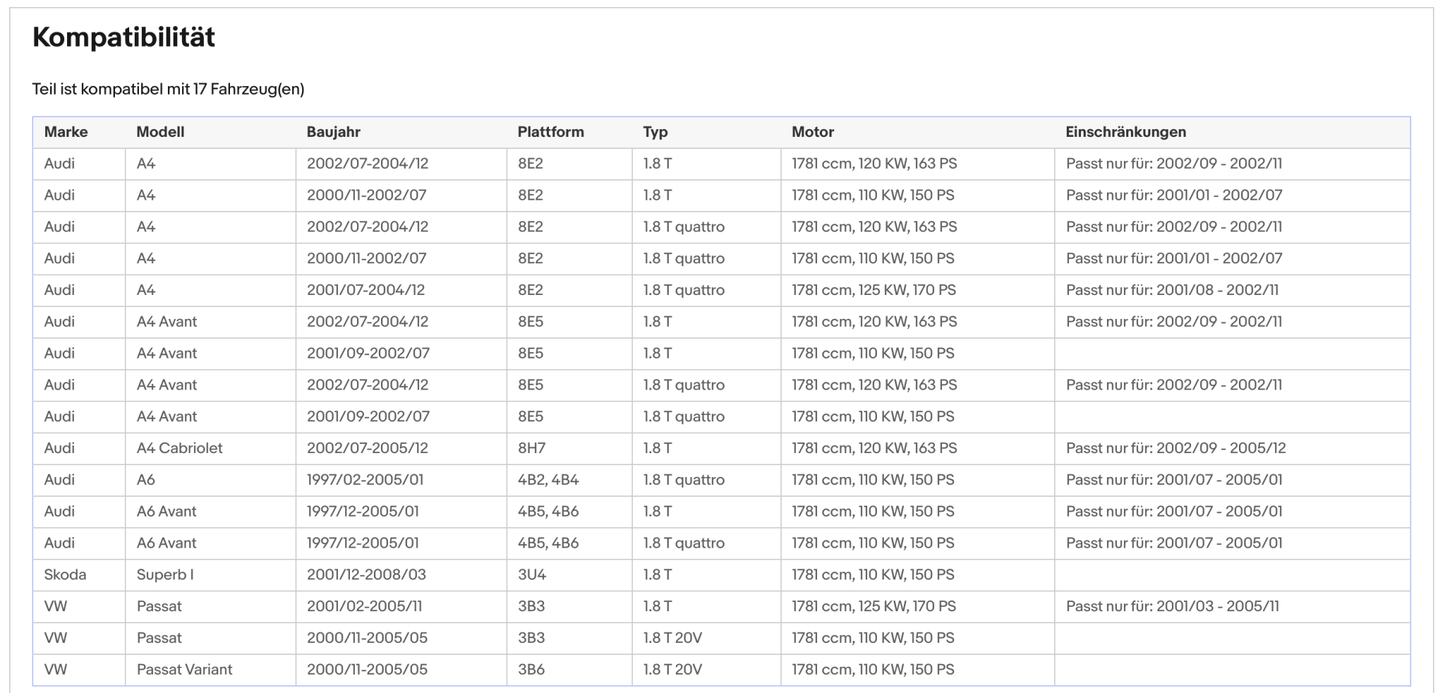Click the Baujahr column header
This screenshot has height=693, width=1445.
[x=333, y=132]
